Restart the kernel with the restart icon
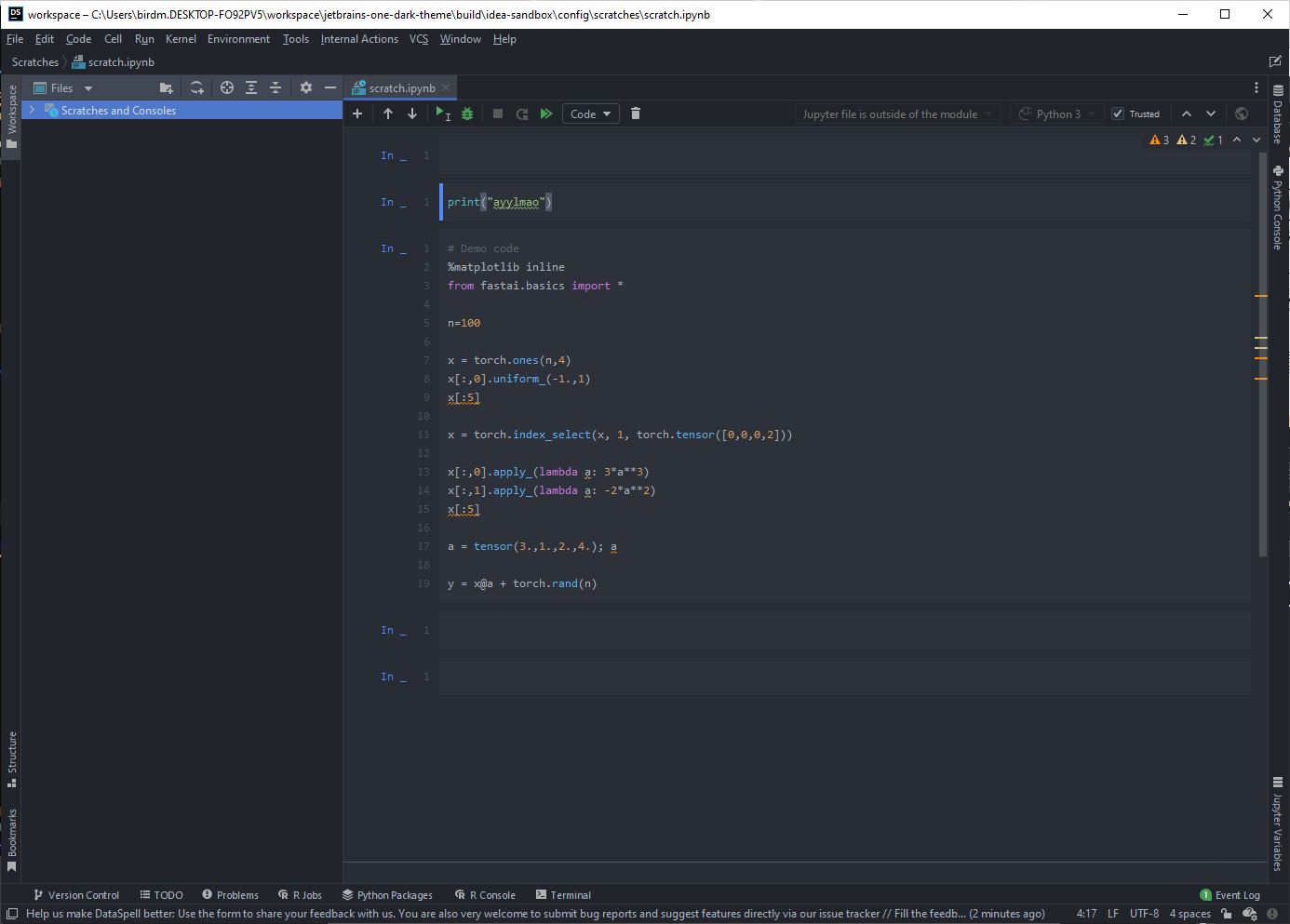Image resolution: width=1290 pixels, height=924 pixels. pos(521,113)
